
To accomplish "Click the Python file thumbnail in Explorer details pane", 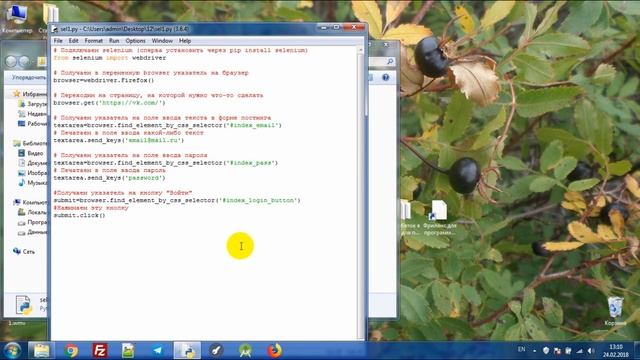I will point(23,305).
